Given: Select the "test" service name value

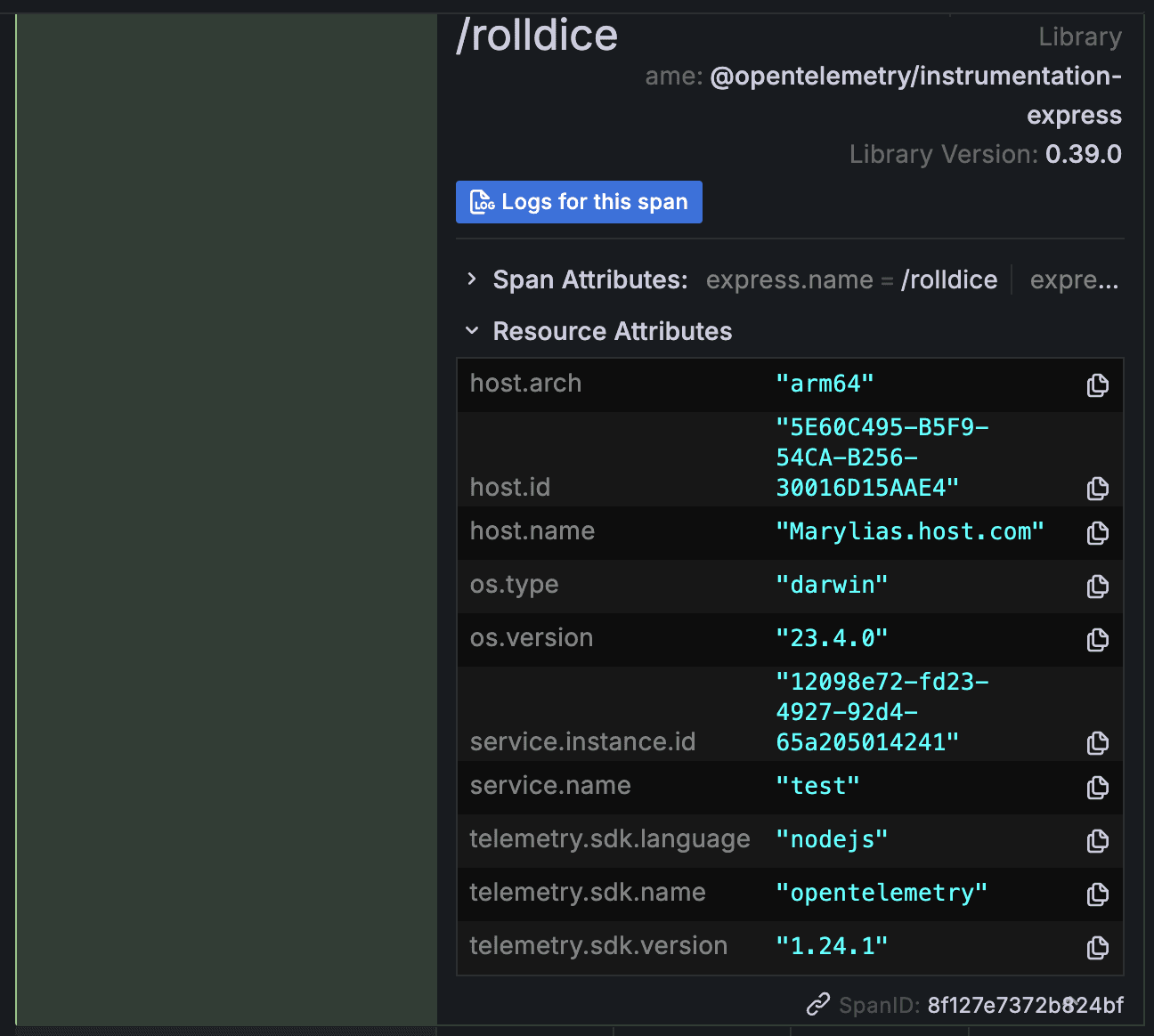Looking at the screenshot, I should coord(817,786).
